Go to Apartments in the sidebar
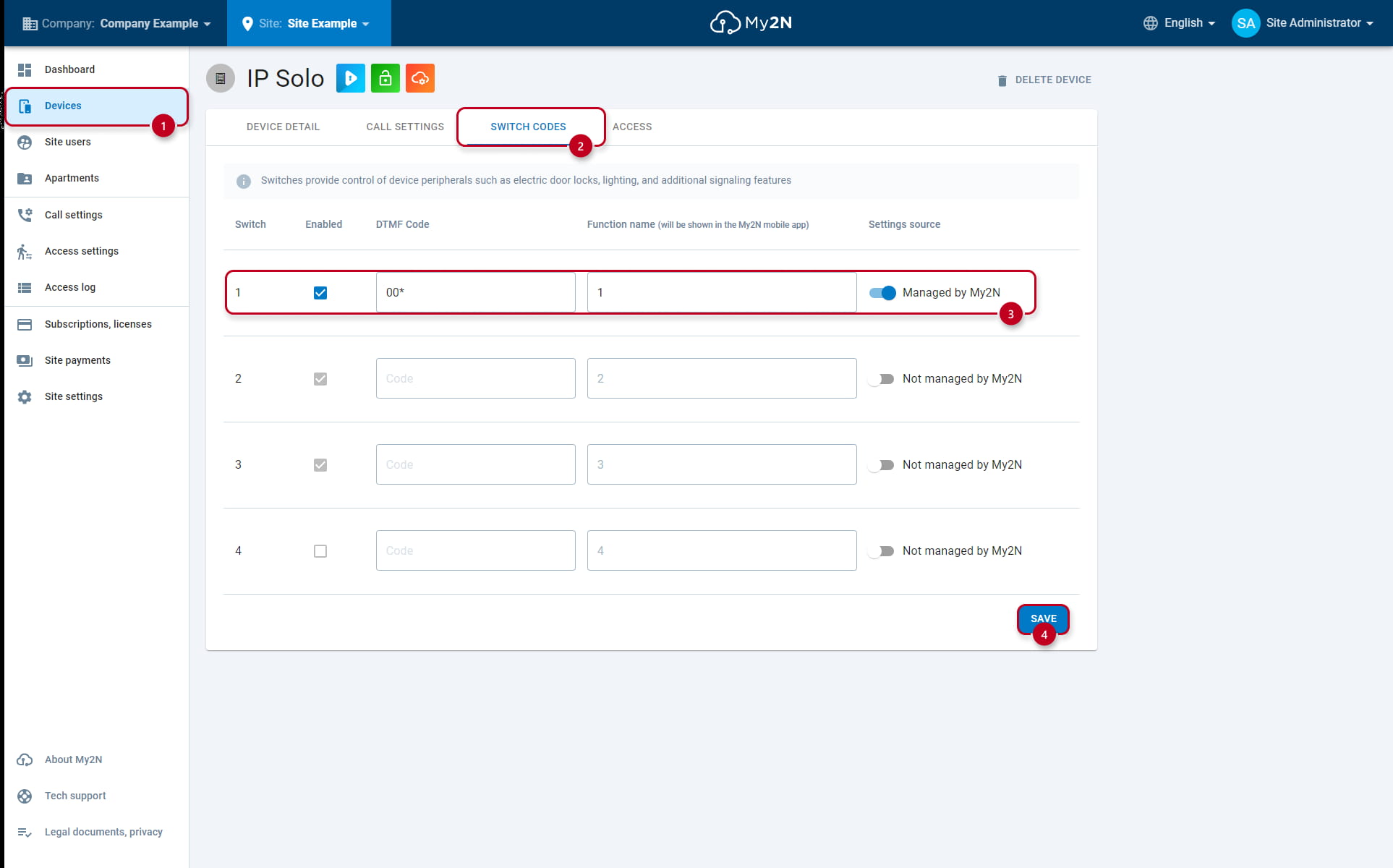The width and height of the screenshot is (1393, 868). [x=97, y=178]
